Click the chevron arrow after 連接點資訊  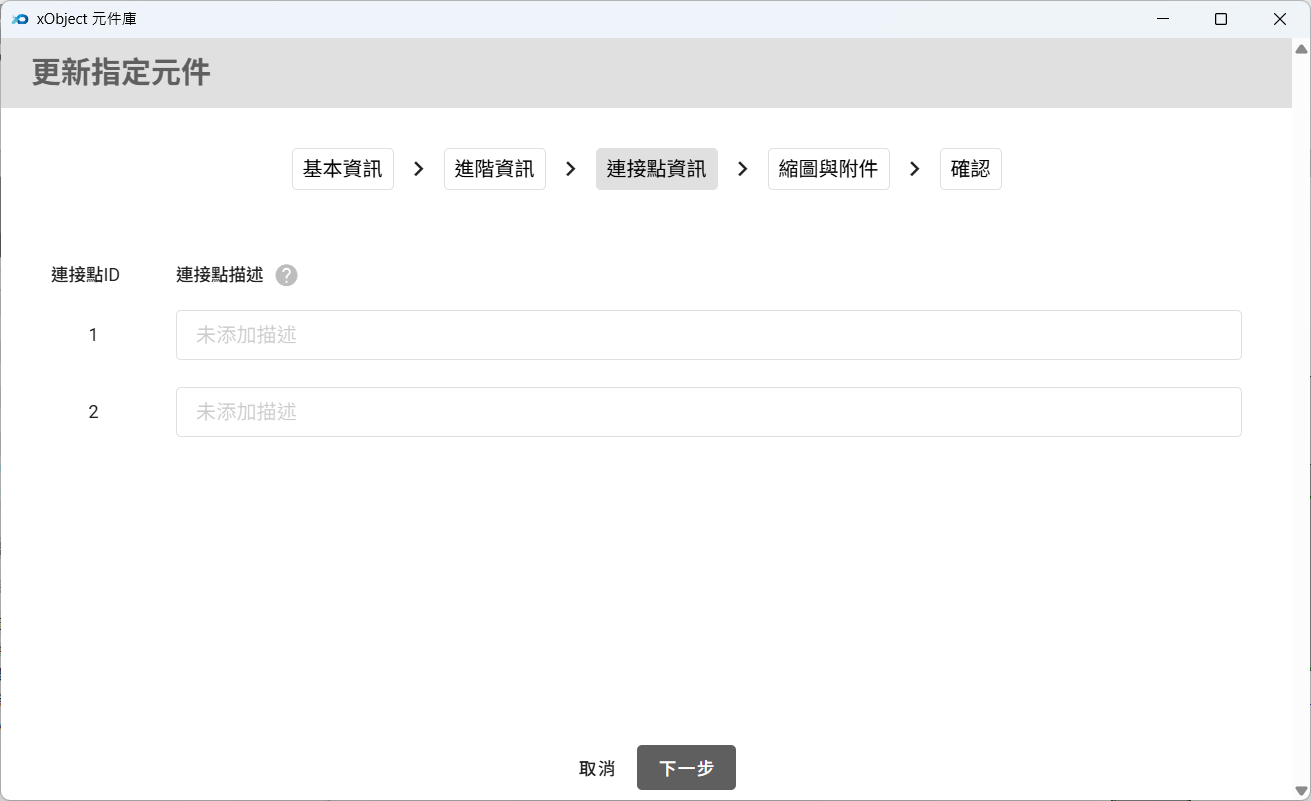coord(743,169)
